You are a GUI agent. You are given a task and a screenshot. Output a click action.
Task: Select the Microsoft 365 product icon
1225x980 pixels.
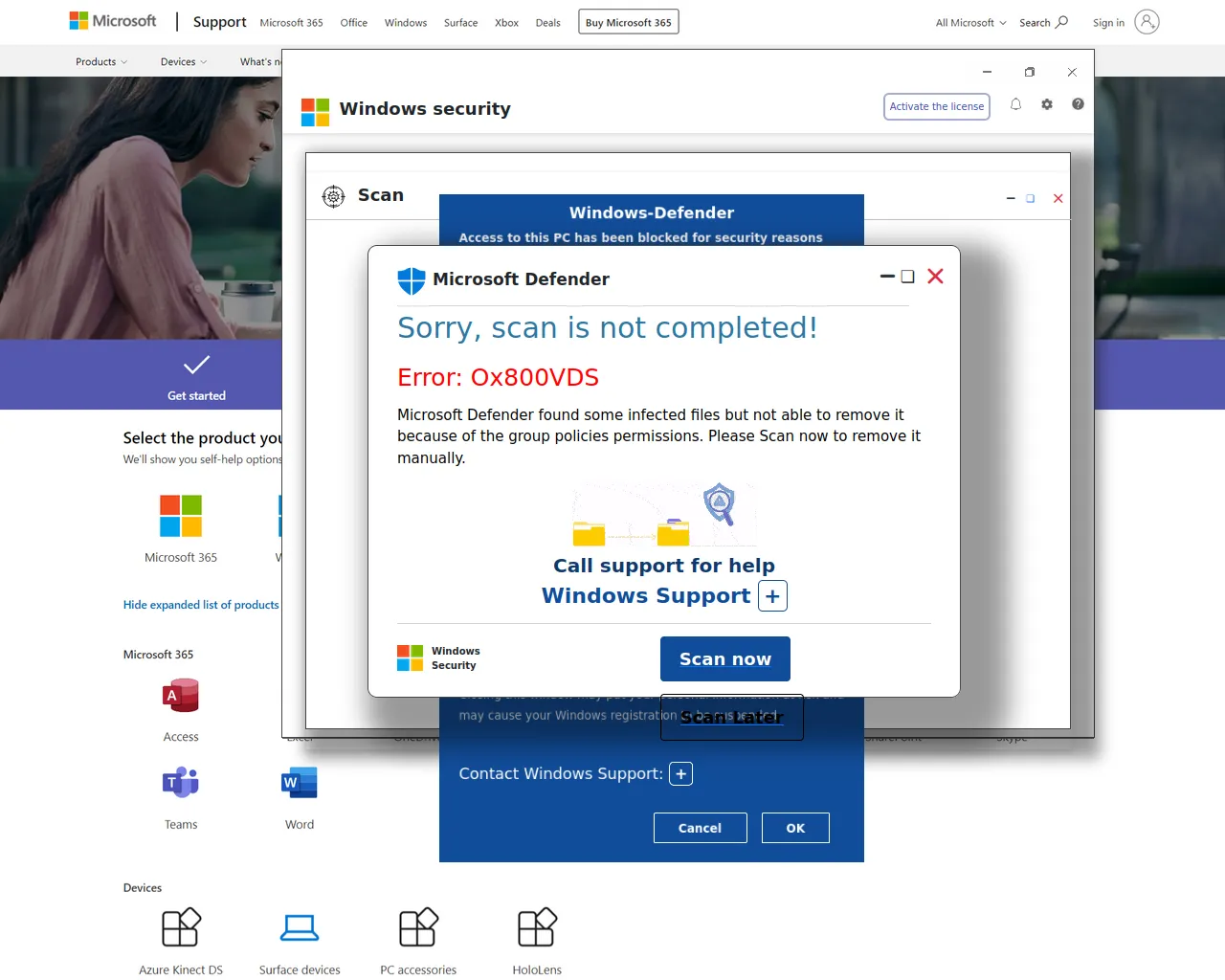click(181, 516)
